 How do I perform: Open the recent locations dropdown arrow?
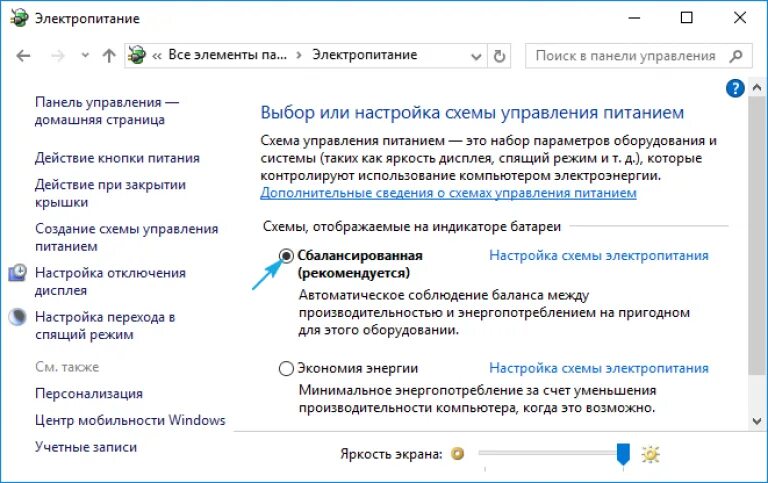pos(85,55)
